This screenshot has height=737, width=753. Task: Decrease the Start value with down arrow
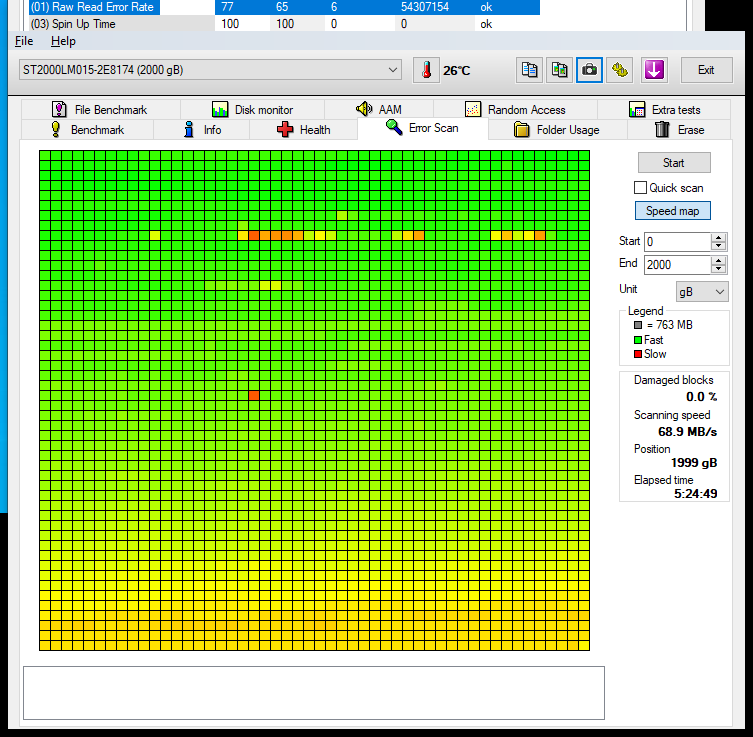point(718,246)
